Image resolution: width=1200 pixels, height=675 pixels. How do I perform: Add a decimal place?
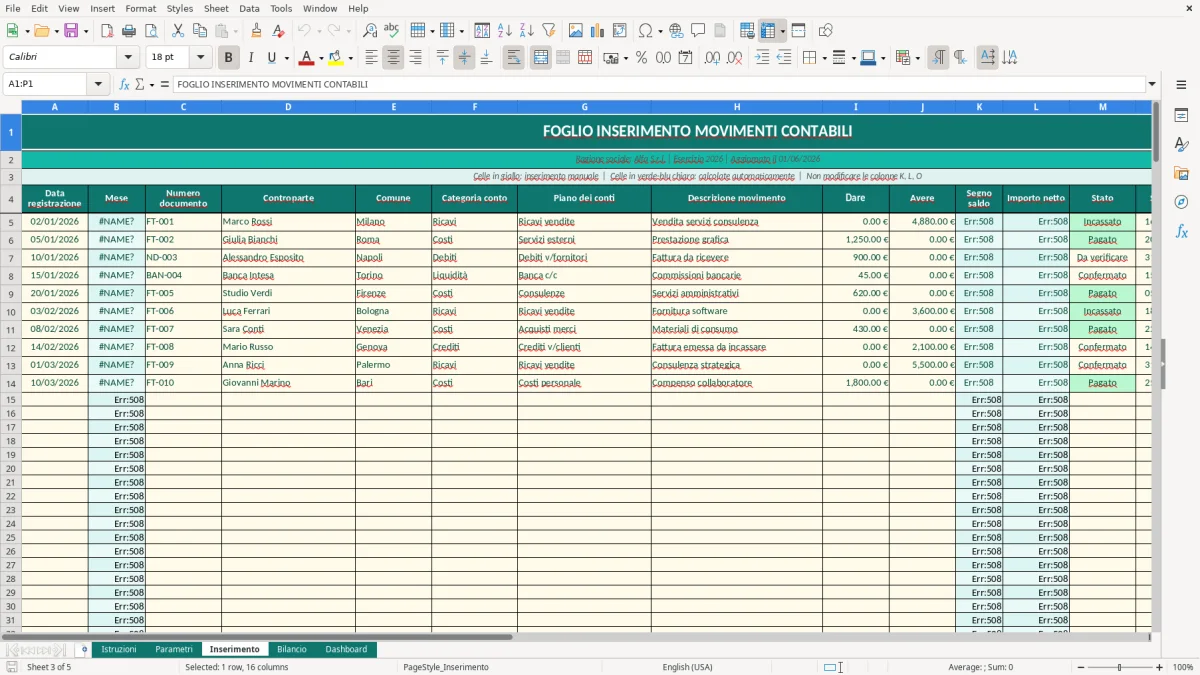712,58
